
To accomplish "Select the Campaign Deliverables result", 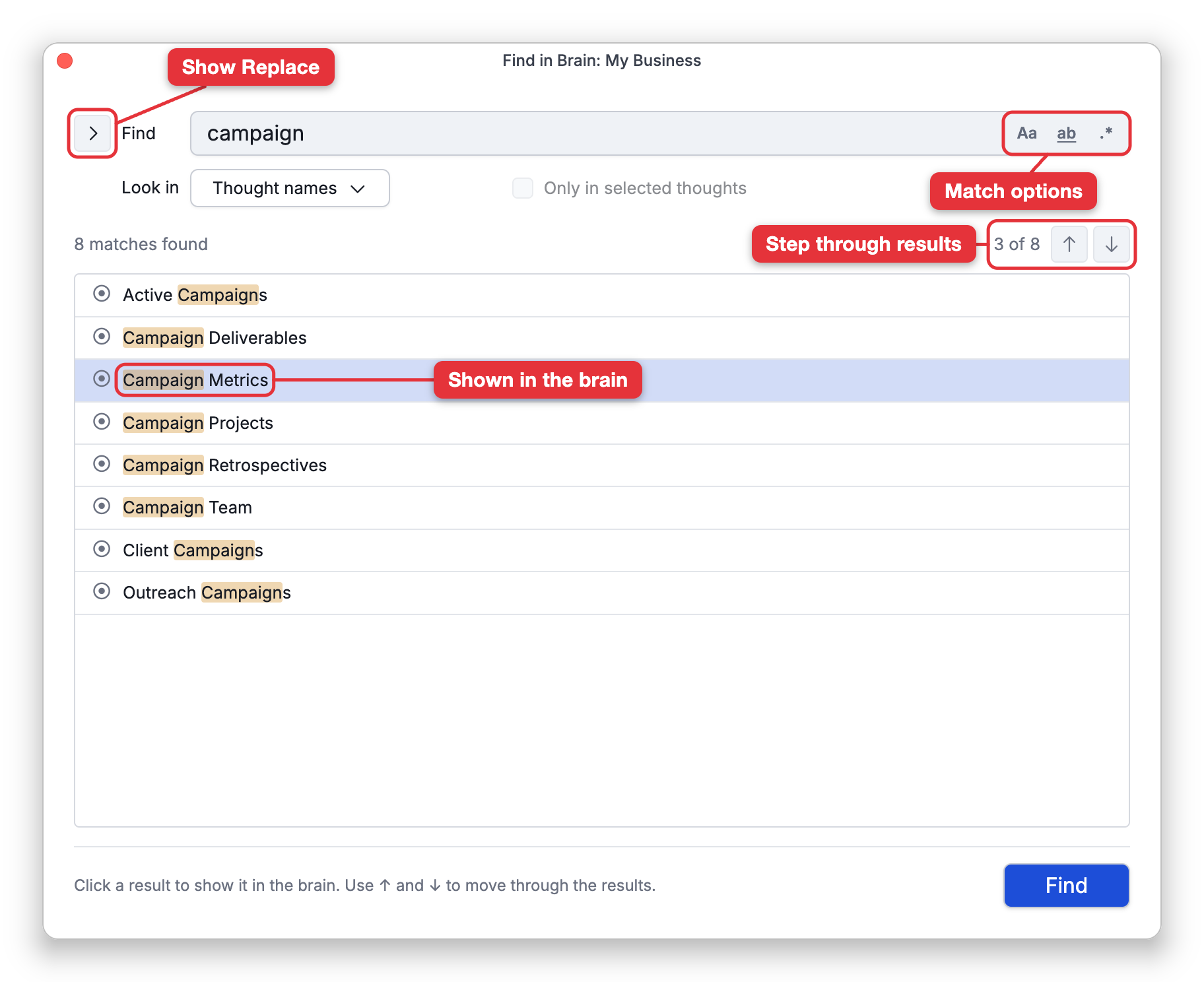I will click(602, 338).
